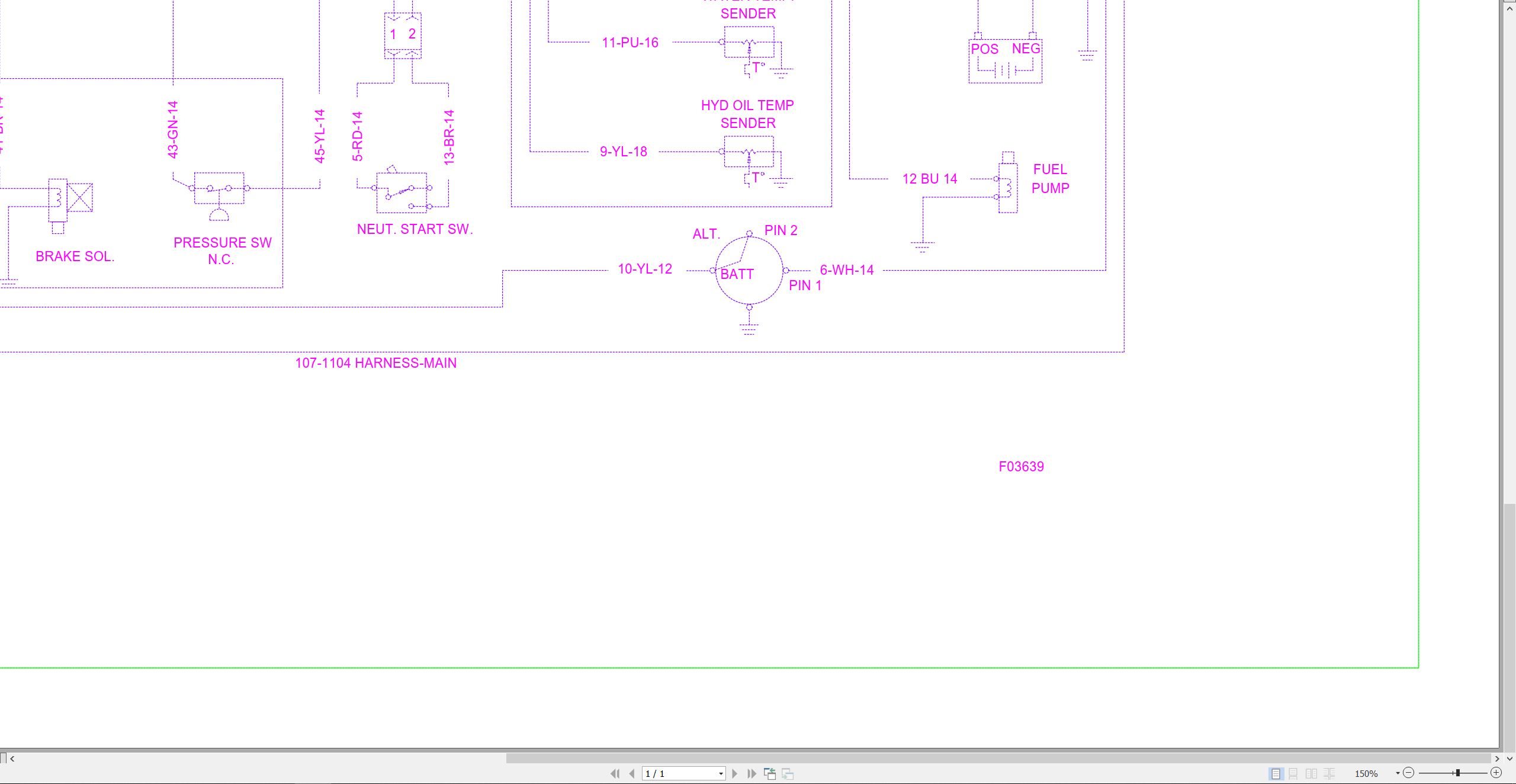Go to the previous page

632,773
